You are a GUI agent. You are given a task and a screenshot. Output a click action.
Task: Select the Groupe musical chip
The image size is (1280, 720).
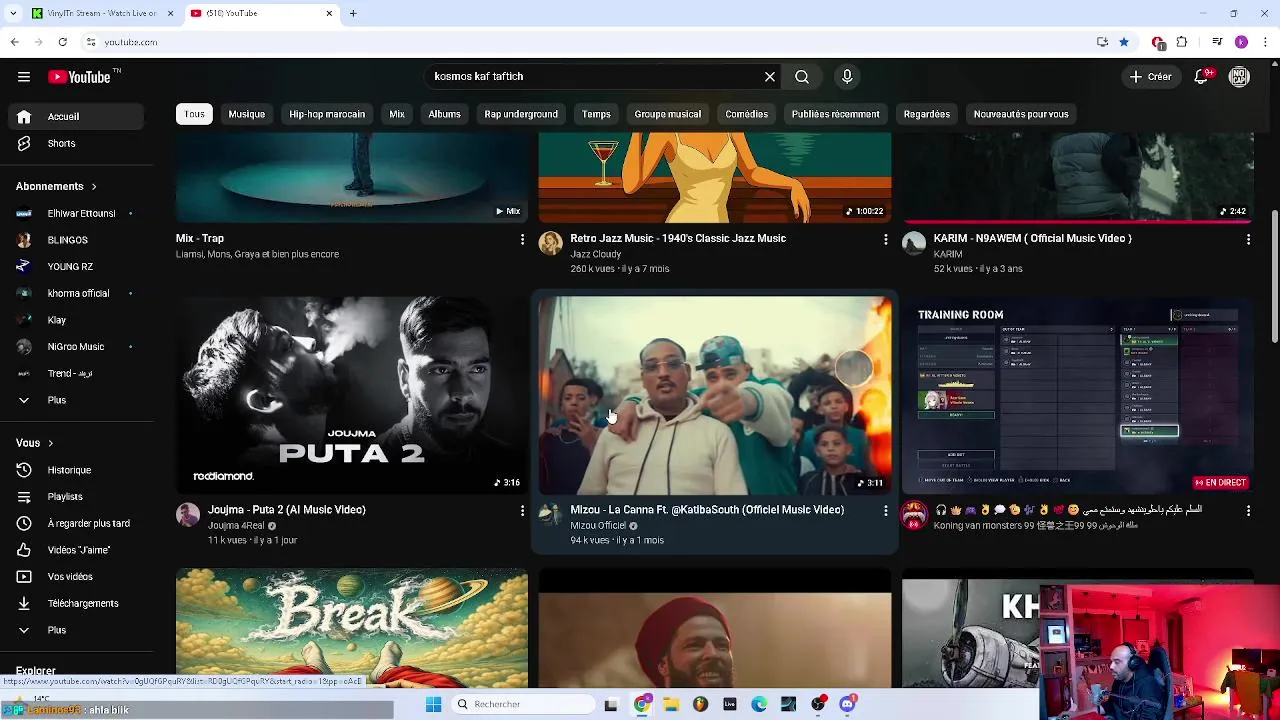coord(668,114)
